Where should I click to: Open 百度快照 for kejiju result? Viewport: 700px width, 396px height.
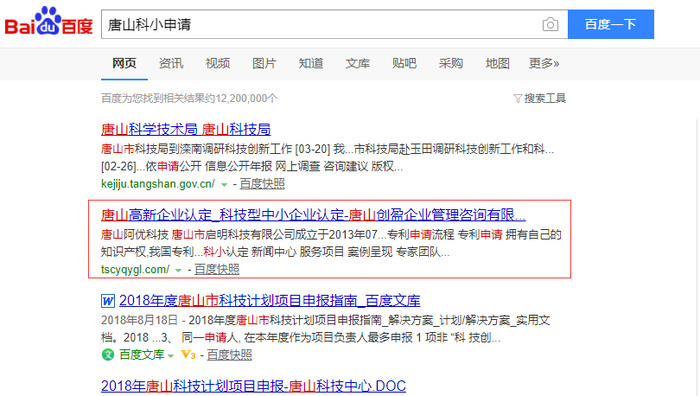[x=262, y=183]
